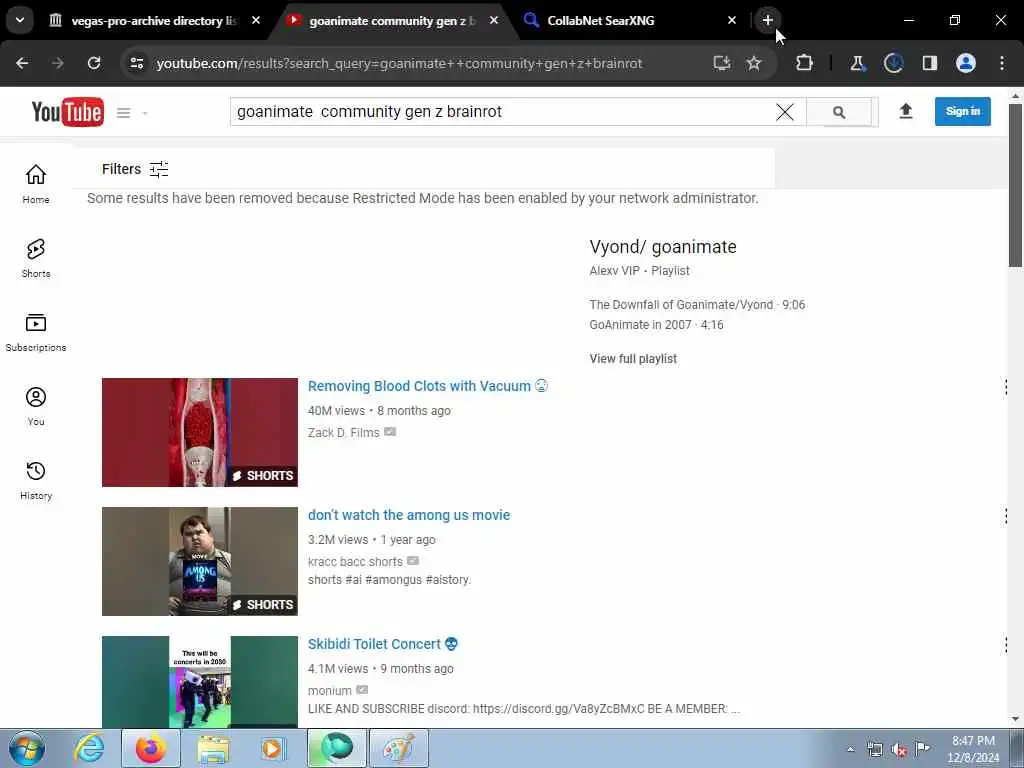This screenshot has height=768, width=1024.
Task: Bookmark this page with star icon
Action: 754,63
